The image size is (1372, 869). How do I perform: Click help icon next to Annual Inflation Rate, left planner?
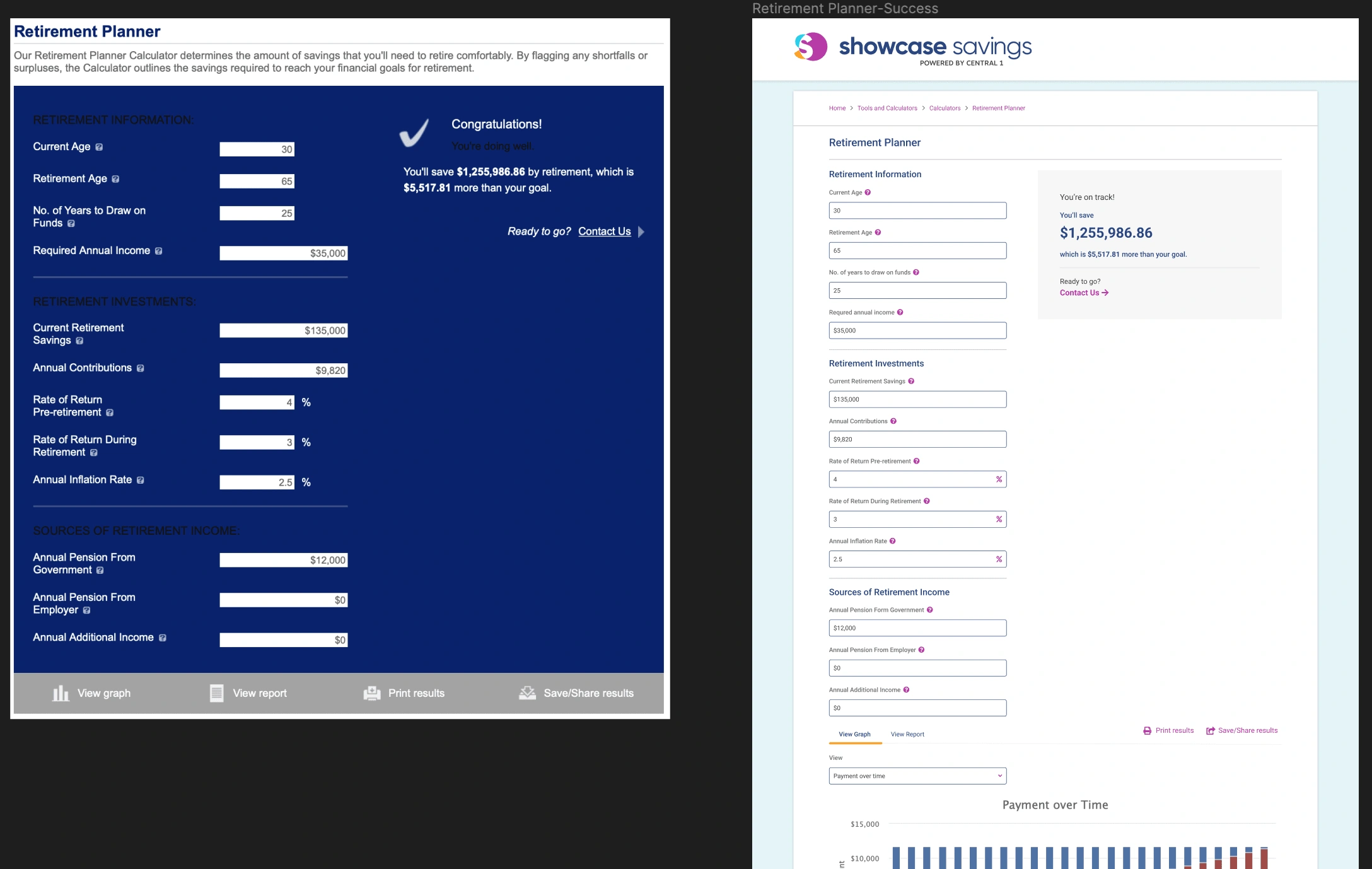click(x=140, y=481)
